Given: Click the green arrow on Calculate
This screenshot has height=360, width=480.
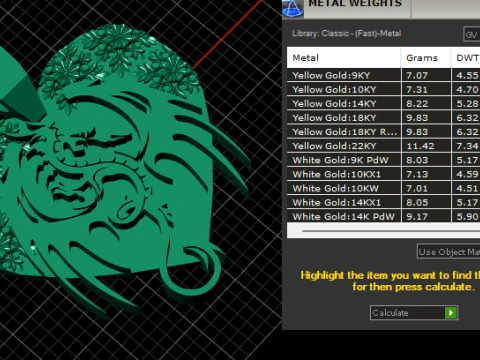Looking at the screenshot, I should point(451,313).
